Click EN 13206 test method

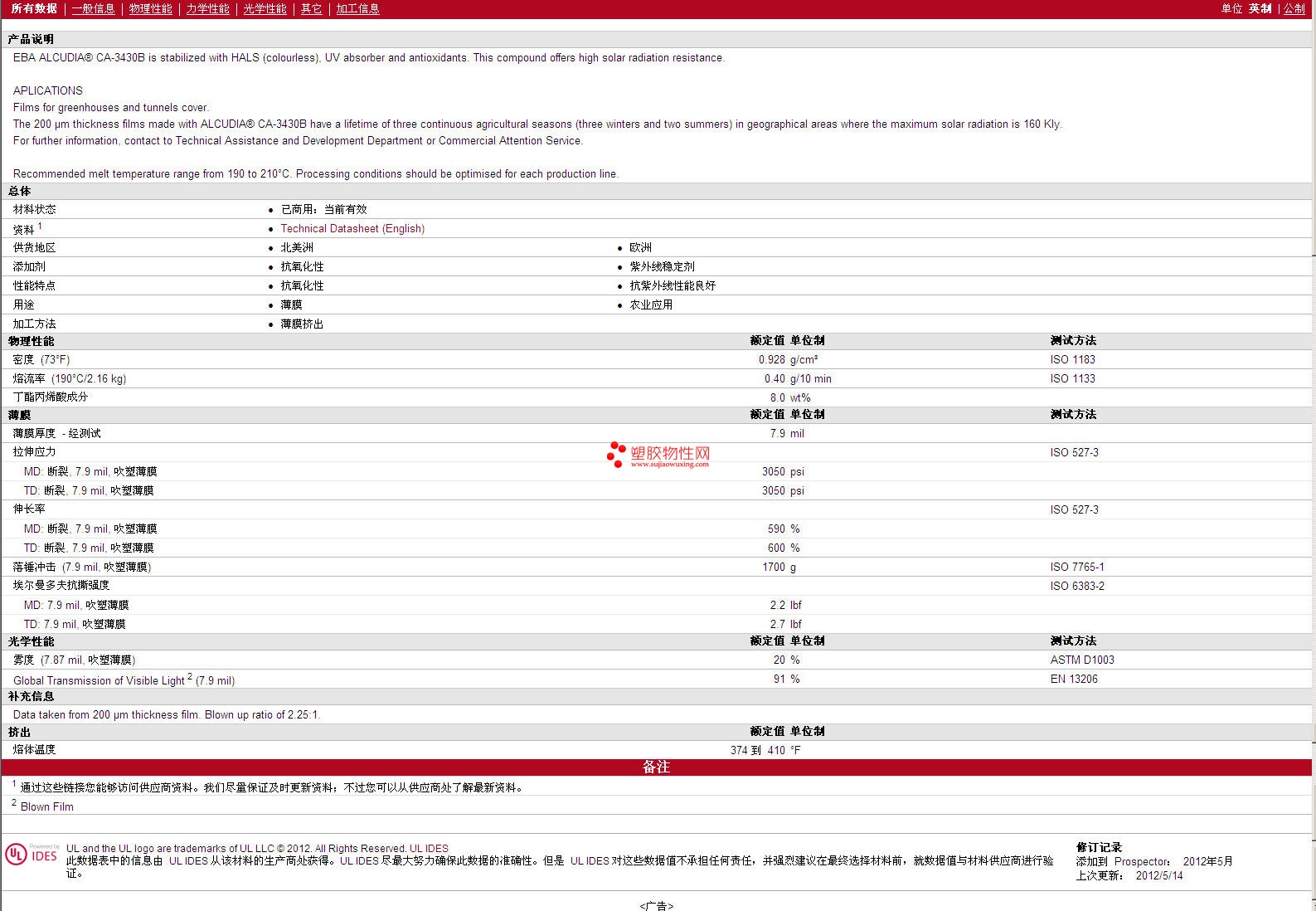coord(1074,679)
